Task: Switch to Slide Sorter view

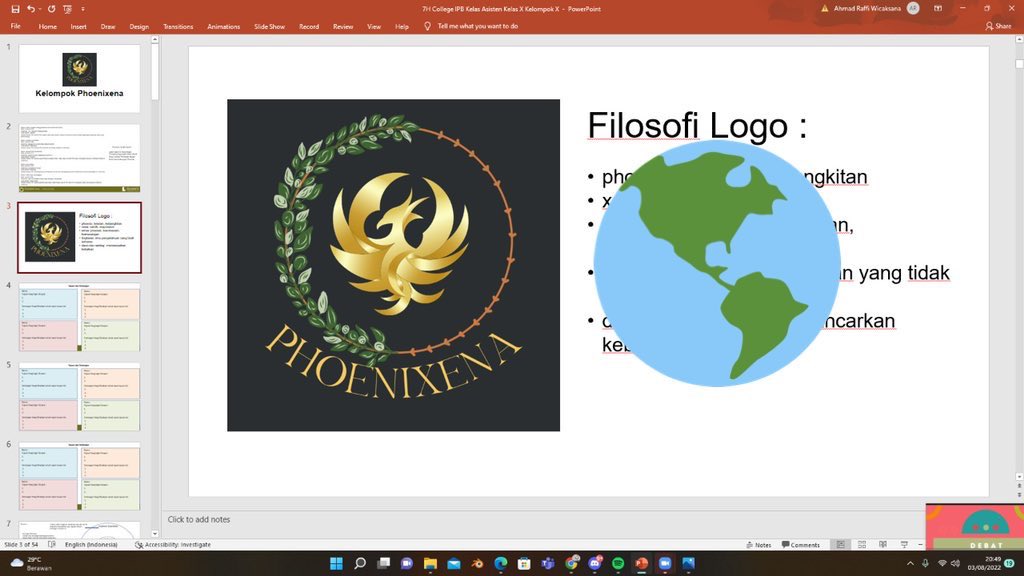Action: pyautogui.click(x=862, y=544)
